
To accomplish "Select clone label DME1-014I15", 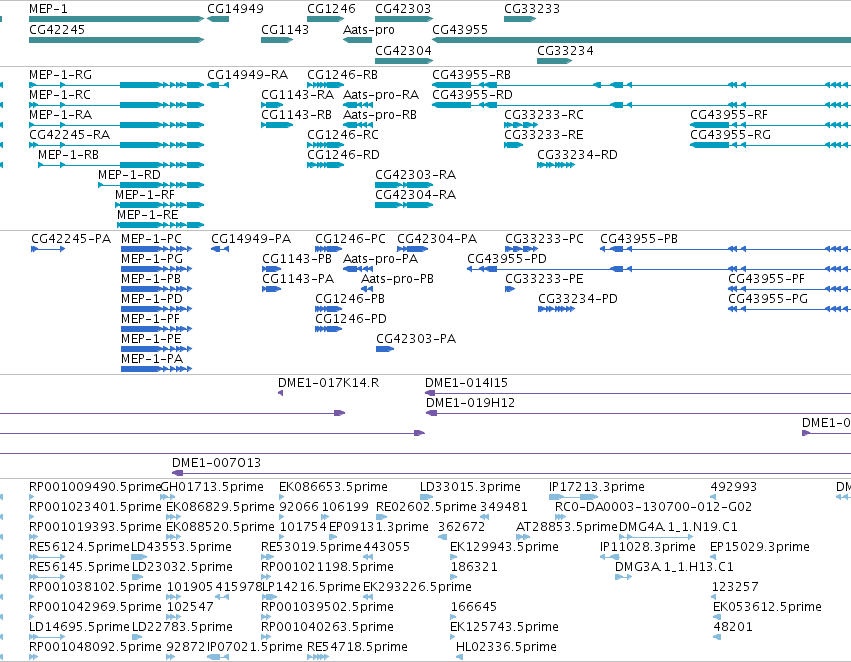I will point(466,383).
